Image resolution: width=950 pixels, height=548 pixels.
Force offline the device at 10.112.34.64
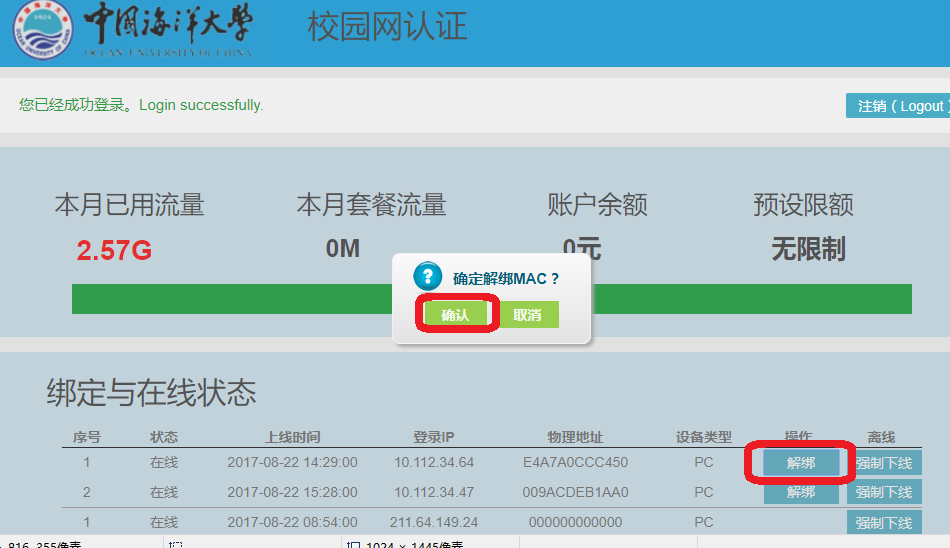(x=884, y=462)
